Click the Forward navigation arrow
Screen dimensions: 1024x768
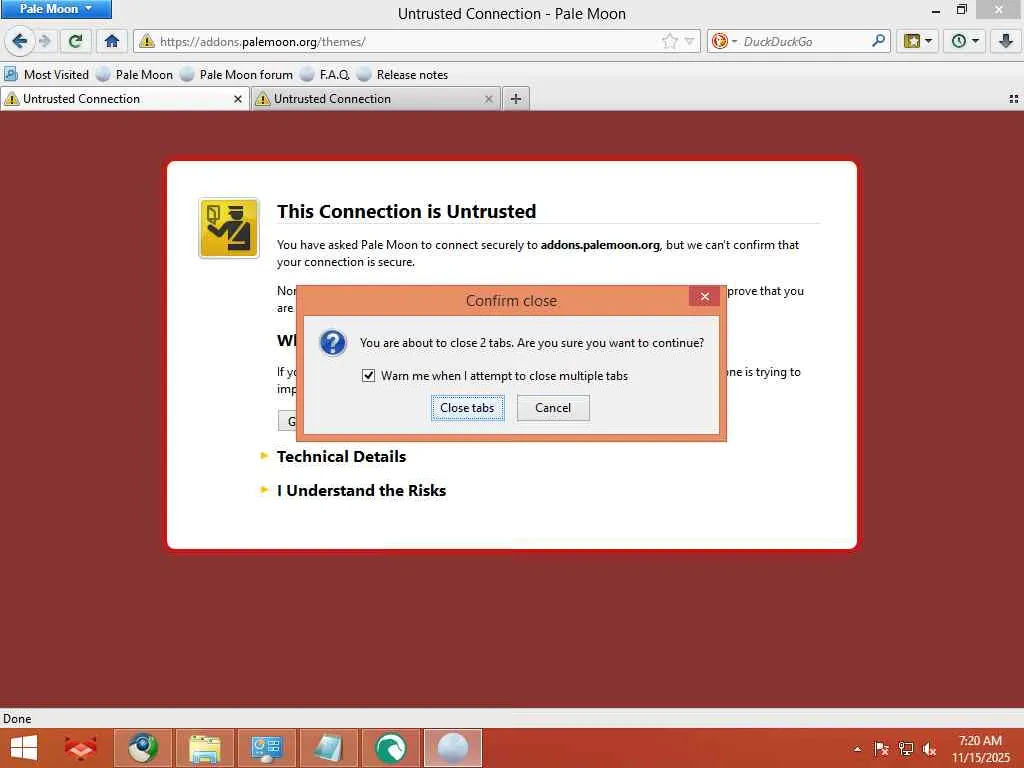44,41
